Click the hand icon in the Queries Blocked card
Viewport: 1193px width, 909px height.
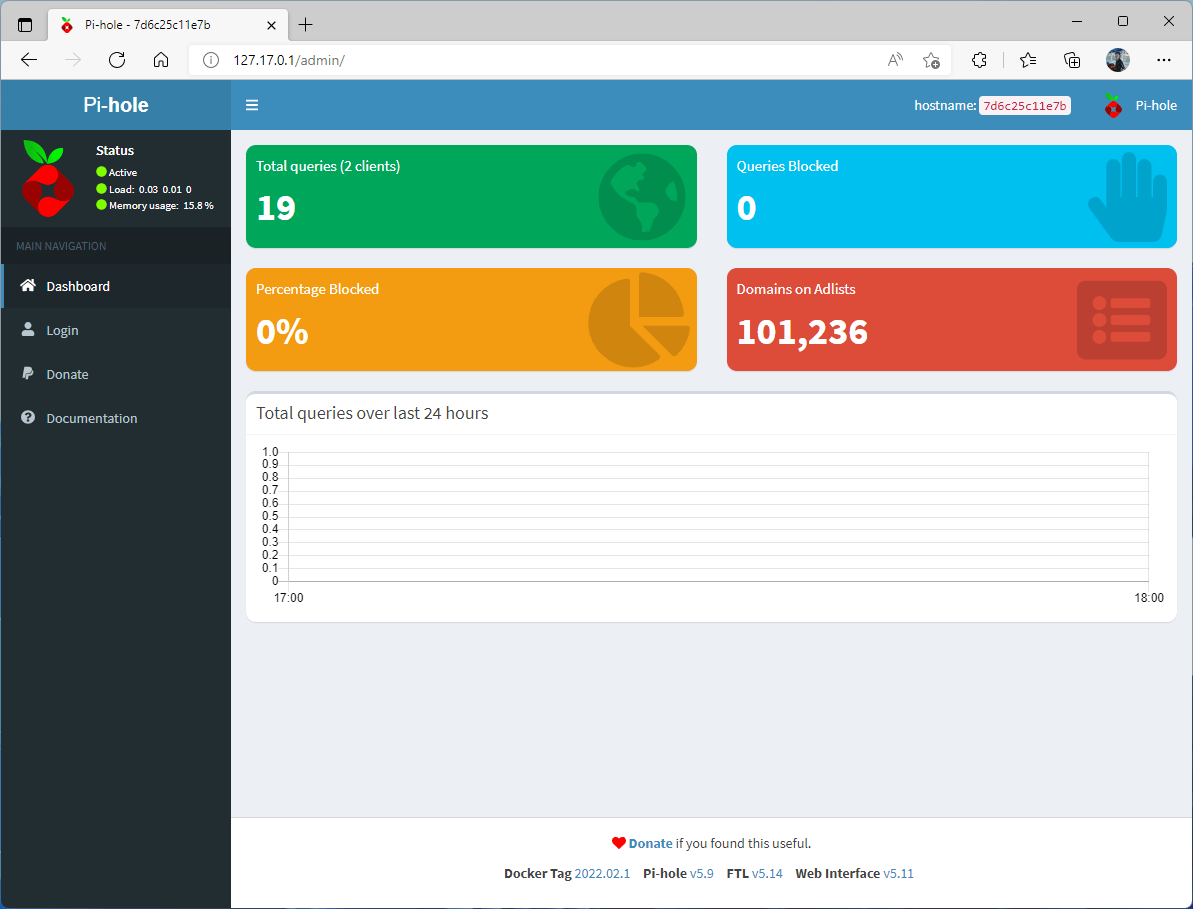tap(1128, 197)
